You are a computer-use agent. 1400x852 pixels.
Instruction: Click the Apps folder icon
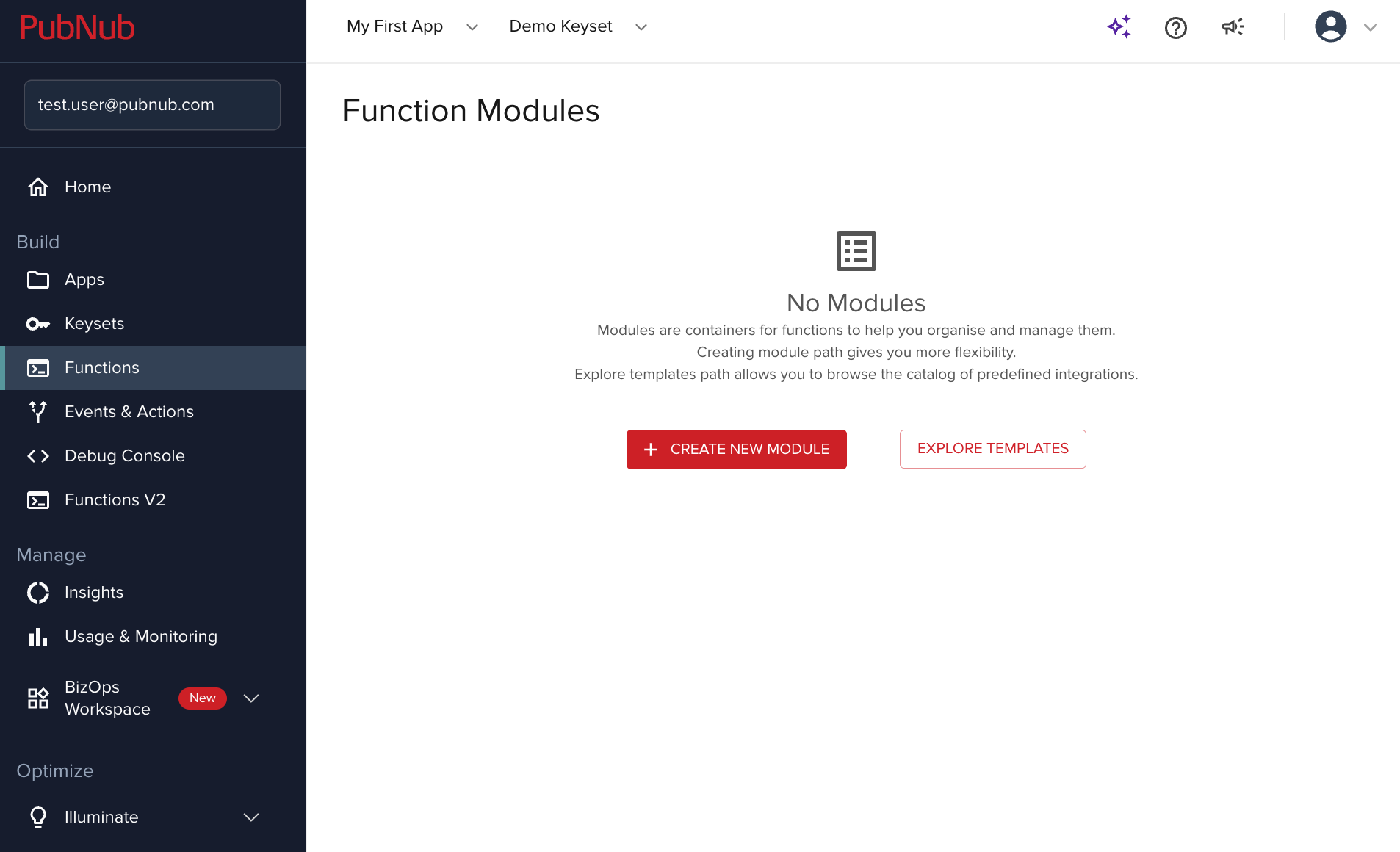(38, 280)
